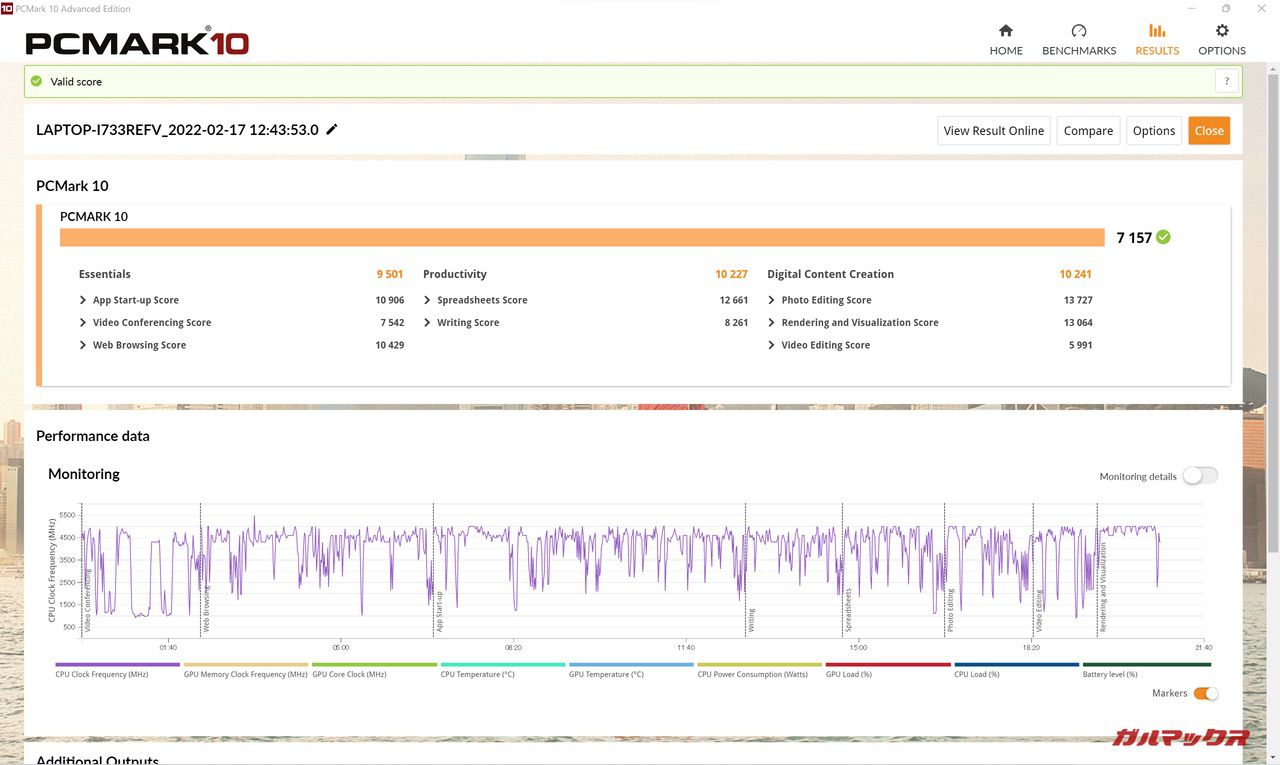Select the Results bar chart icon
This screenshot has width=1280, height=765.
click(x=1157, y=31)
